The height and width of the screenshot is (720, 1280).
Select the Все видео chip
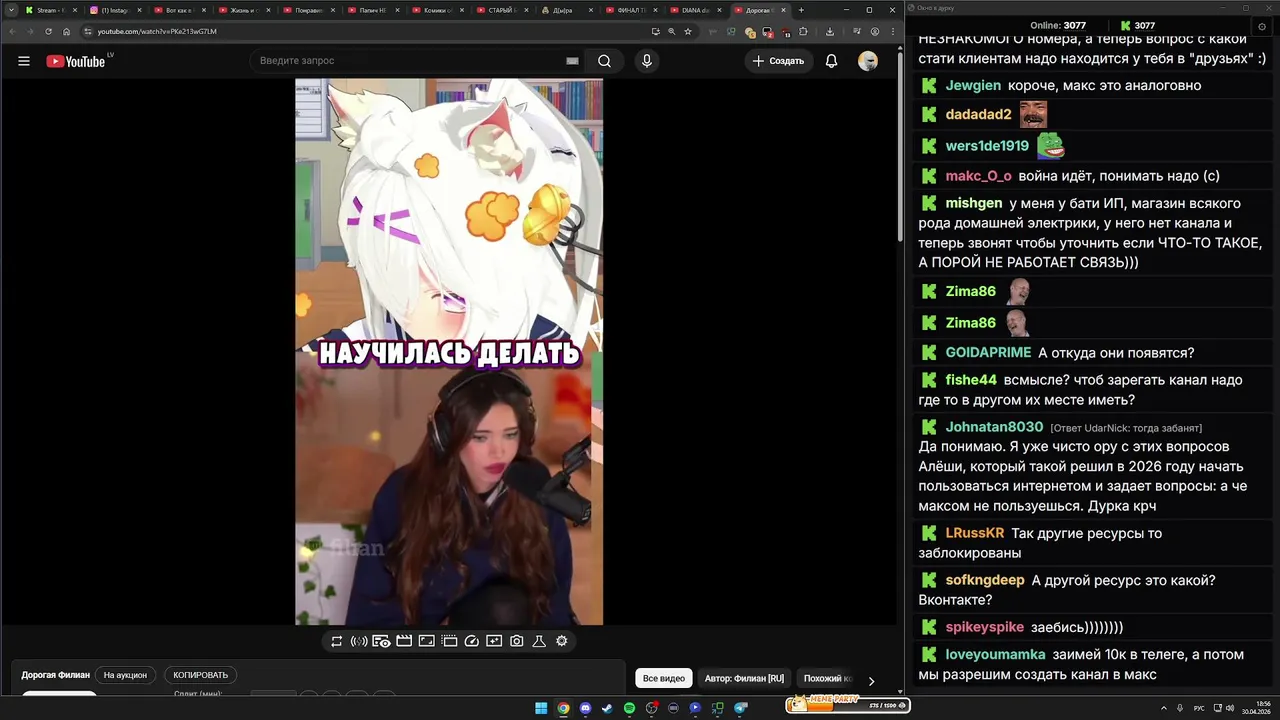tap(664, 678)
